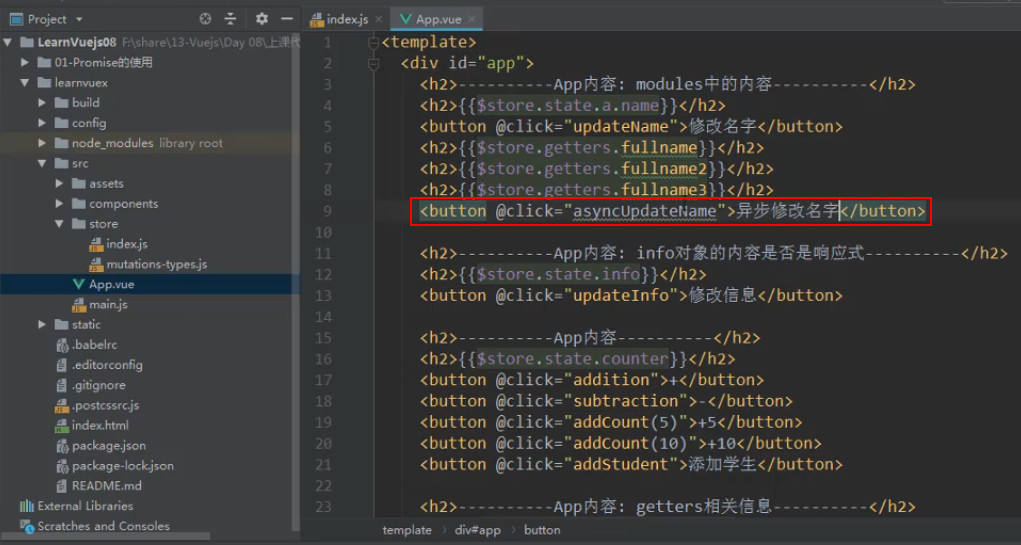Expand the components folder
This screenshot has height=545, width=1021.
pos(59,203)
